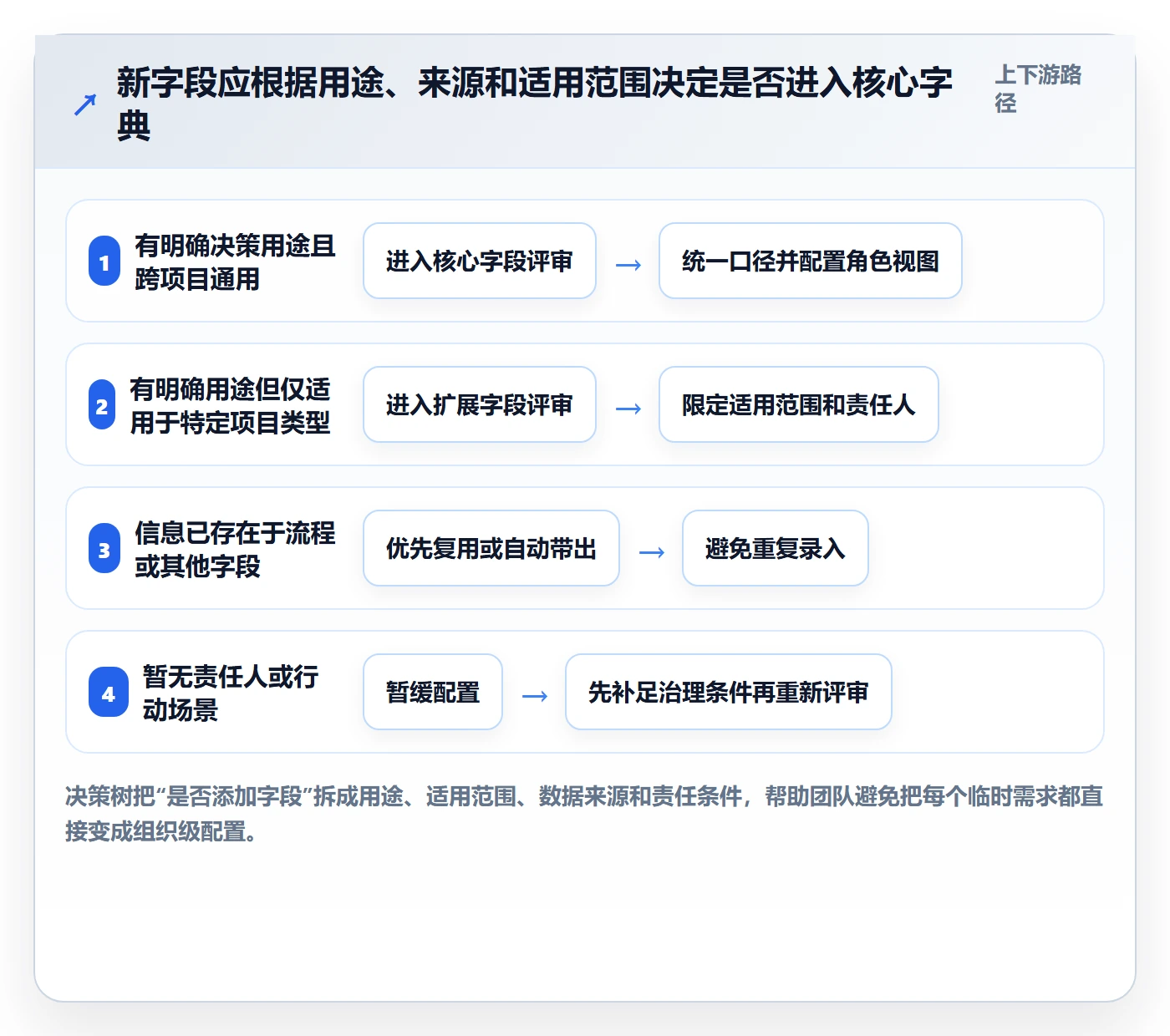Image resolution: width=1170 pixels, height=1036 pixels.
Task: Select the 优先复用或自动带出 box
Action: (x=491, y=548)
